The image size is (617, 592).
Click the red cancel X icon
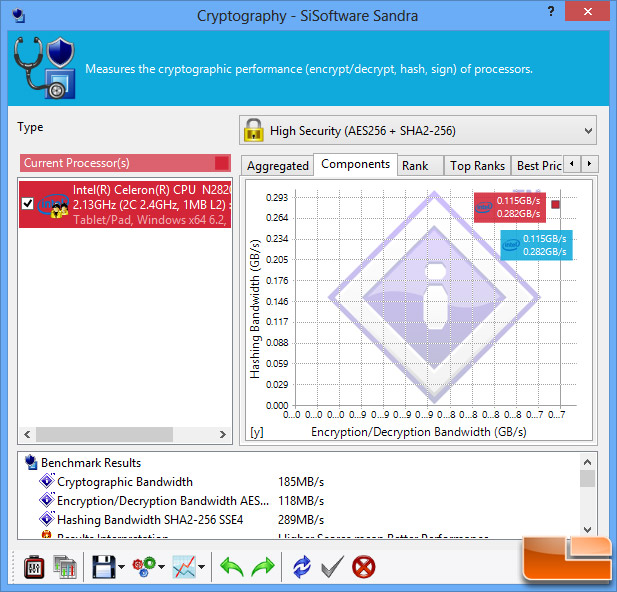[x=364, y=567]
